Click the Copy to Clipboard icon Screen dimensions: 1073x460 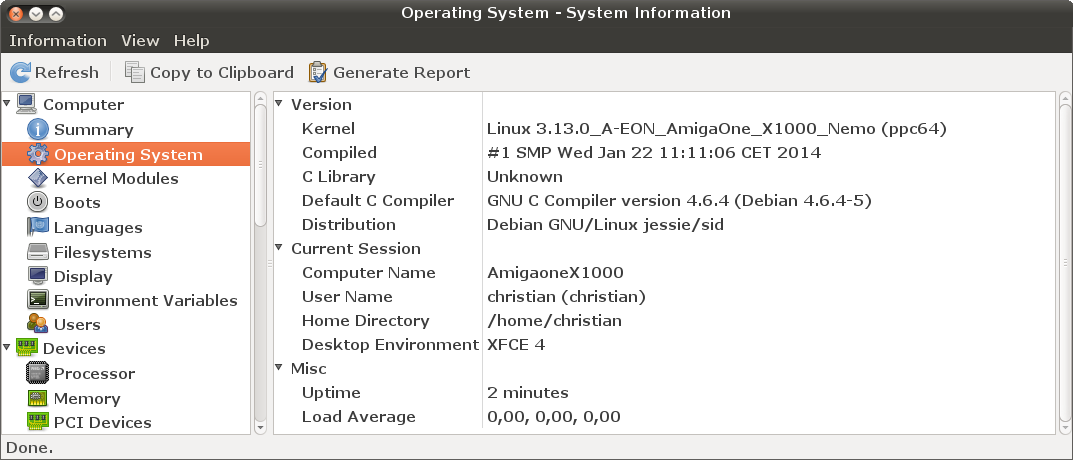(x=135, y=72)
